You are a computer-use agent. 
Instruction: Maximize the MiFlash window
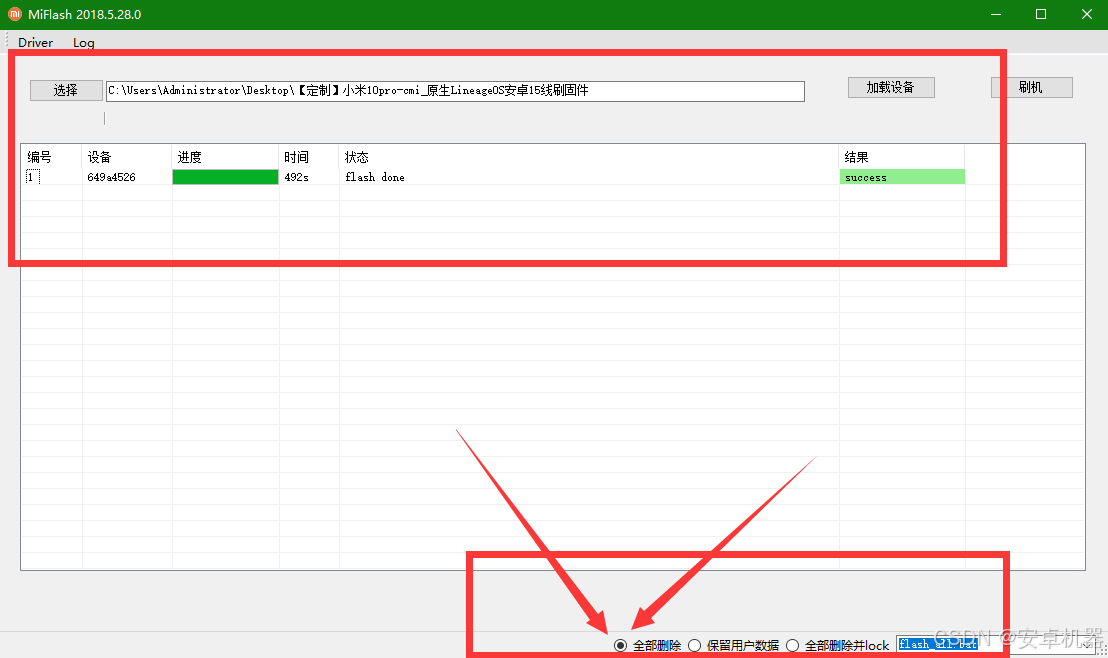coord(1041,14)
